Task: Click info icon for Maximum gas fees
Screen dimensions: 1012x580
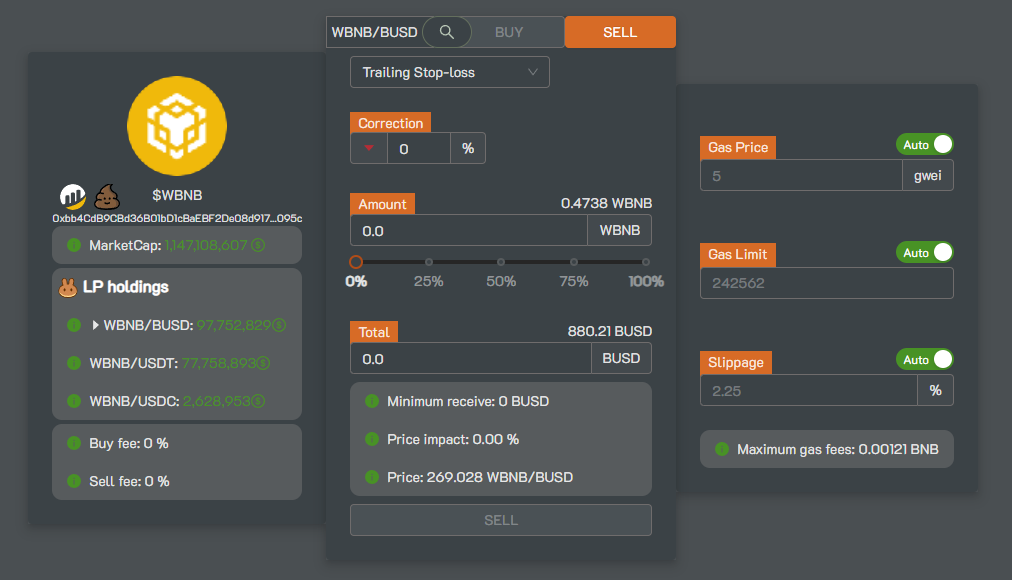Action: (721, 449)
